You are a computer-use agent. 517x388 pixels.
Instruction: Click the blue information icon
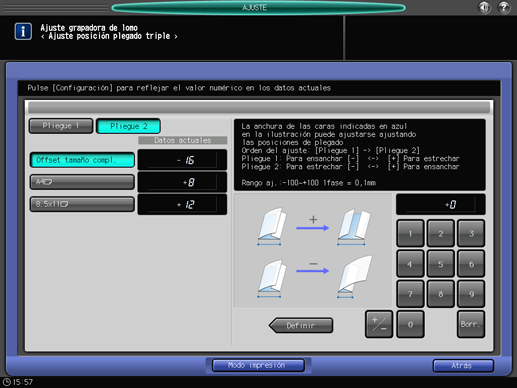coord(23,32)
